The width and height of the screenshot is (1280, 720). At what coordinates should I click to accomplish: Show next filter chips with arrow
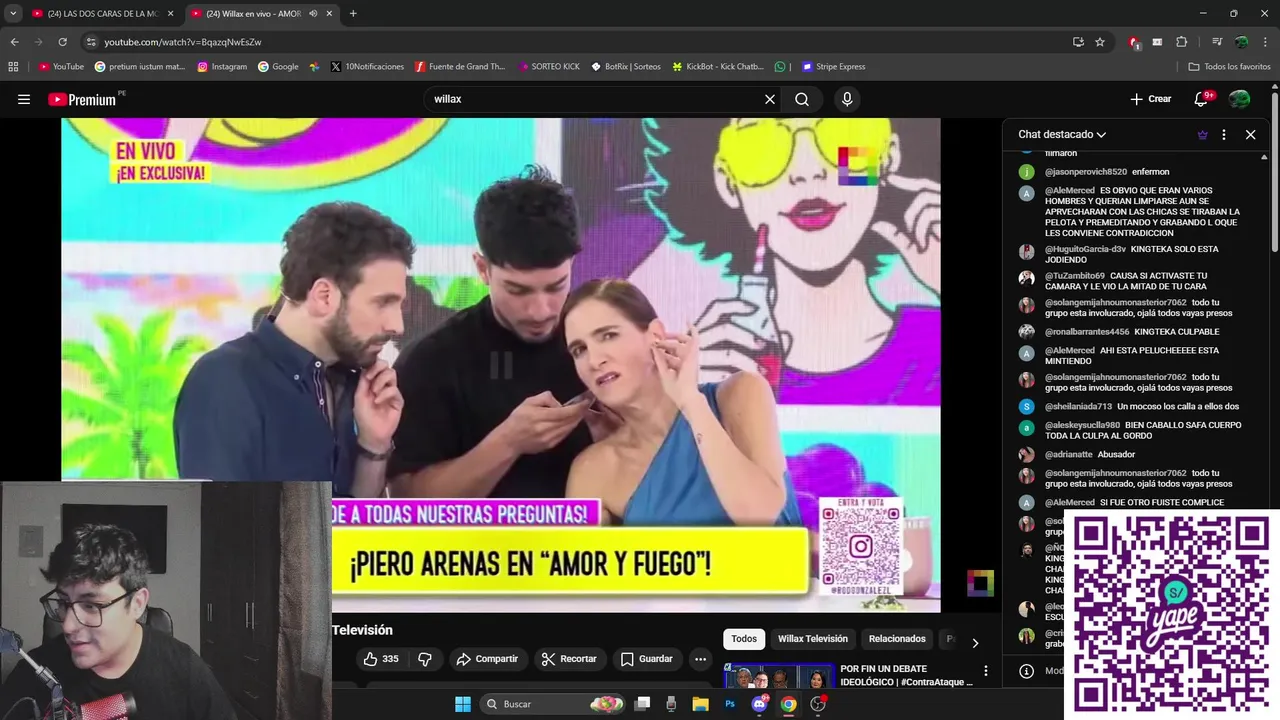975,643
